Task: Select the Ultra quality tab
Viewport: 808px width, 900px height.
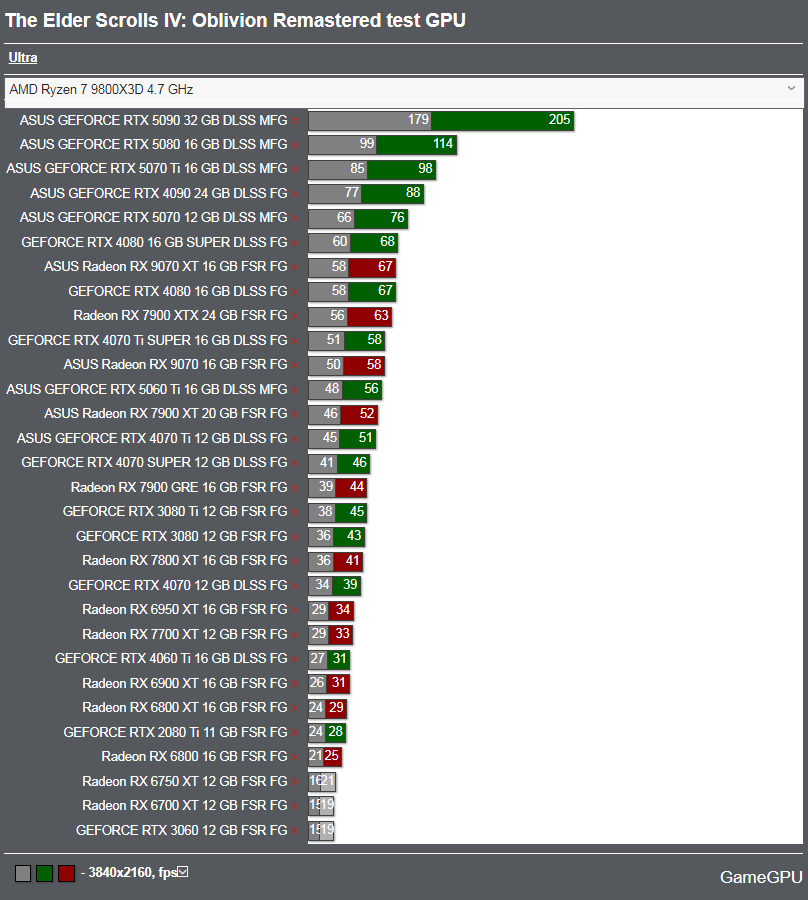Action: point(23,58)
